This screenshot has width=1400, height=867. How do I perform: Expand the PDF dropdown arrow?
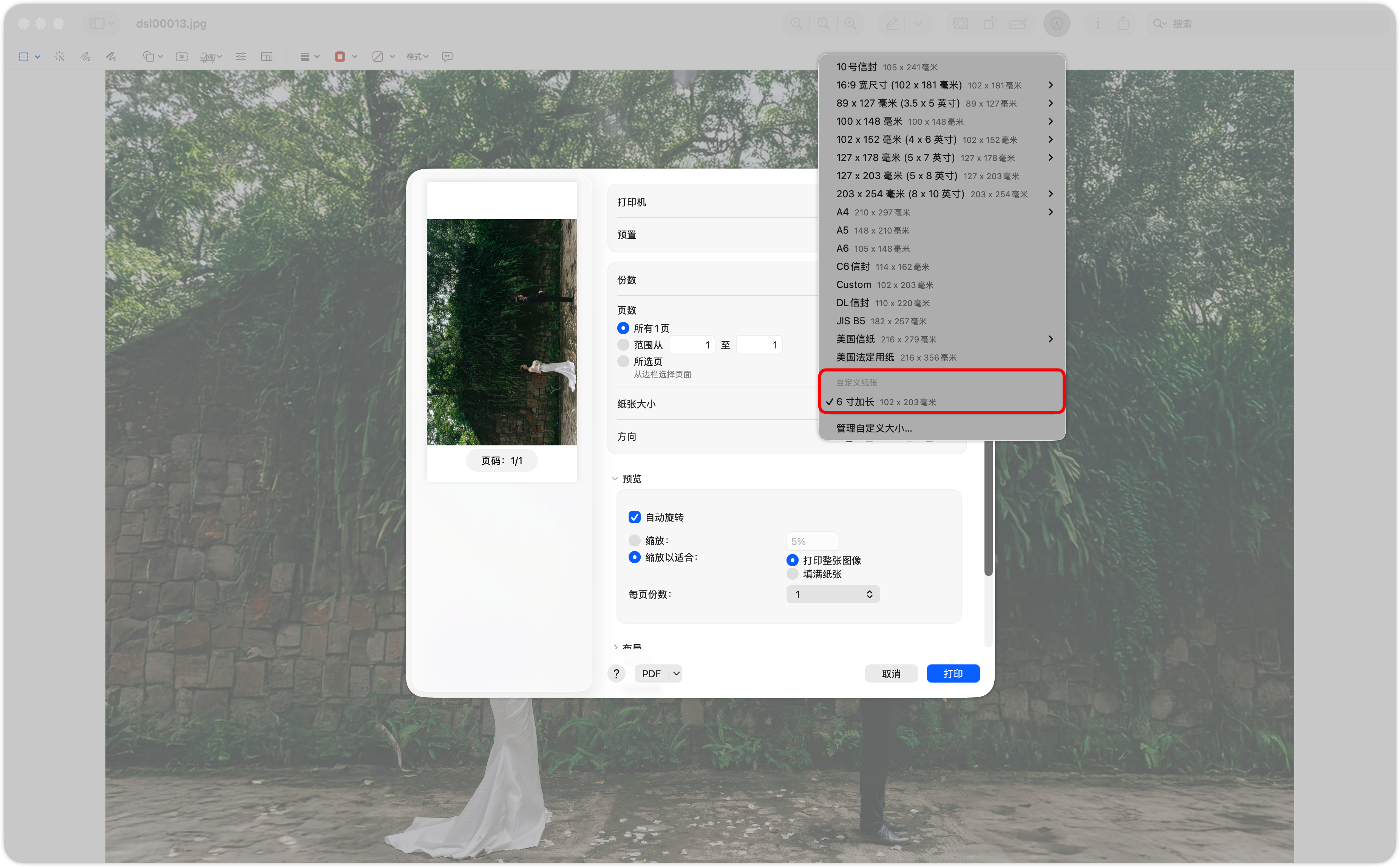click(676, 673)
